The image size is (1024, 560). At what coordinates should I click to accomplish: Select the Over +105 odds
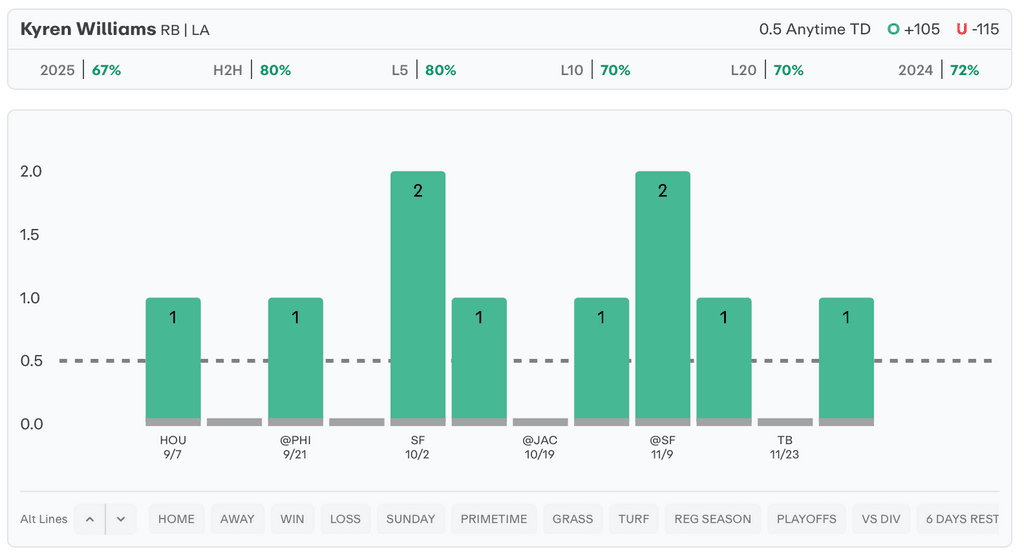coord(913,29)
